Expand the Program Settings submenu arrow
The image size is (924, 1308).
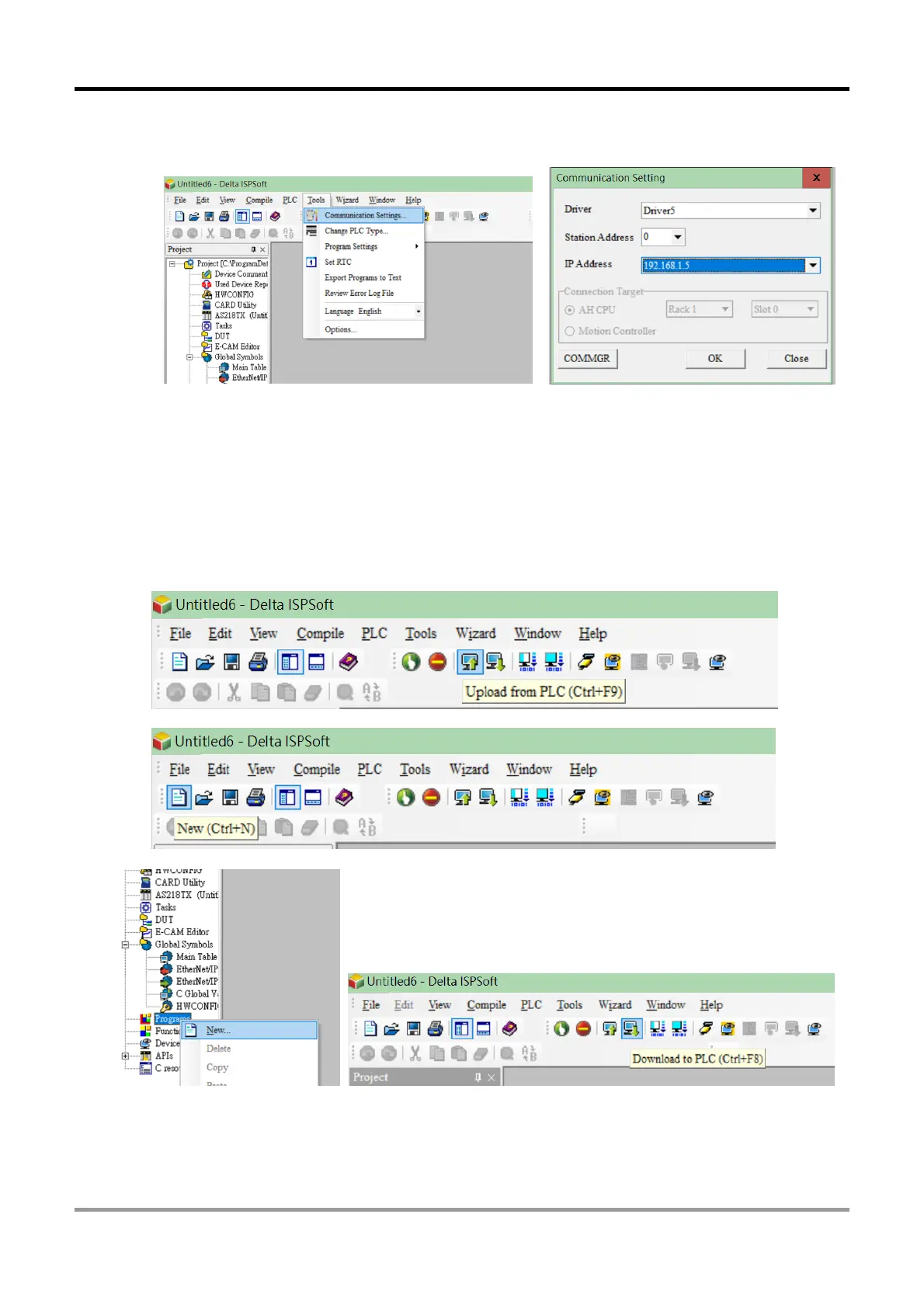tap(417, 246)
